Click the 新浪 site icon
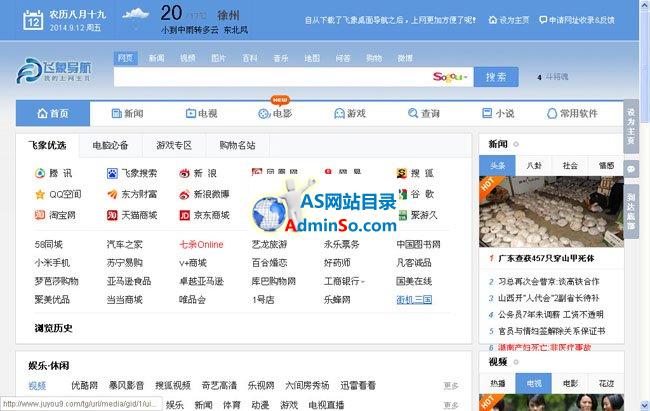 pos(184,173)
